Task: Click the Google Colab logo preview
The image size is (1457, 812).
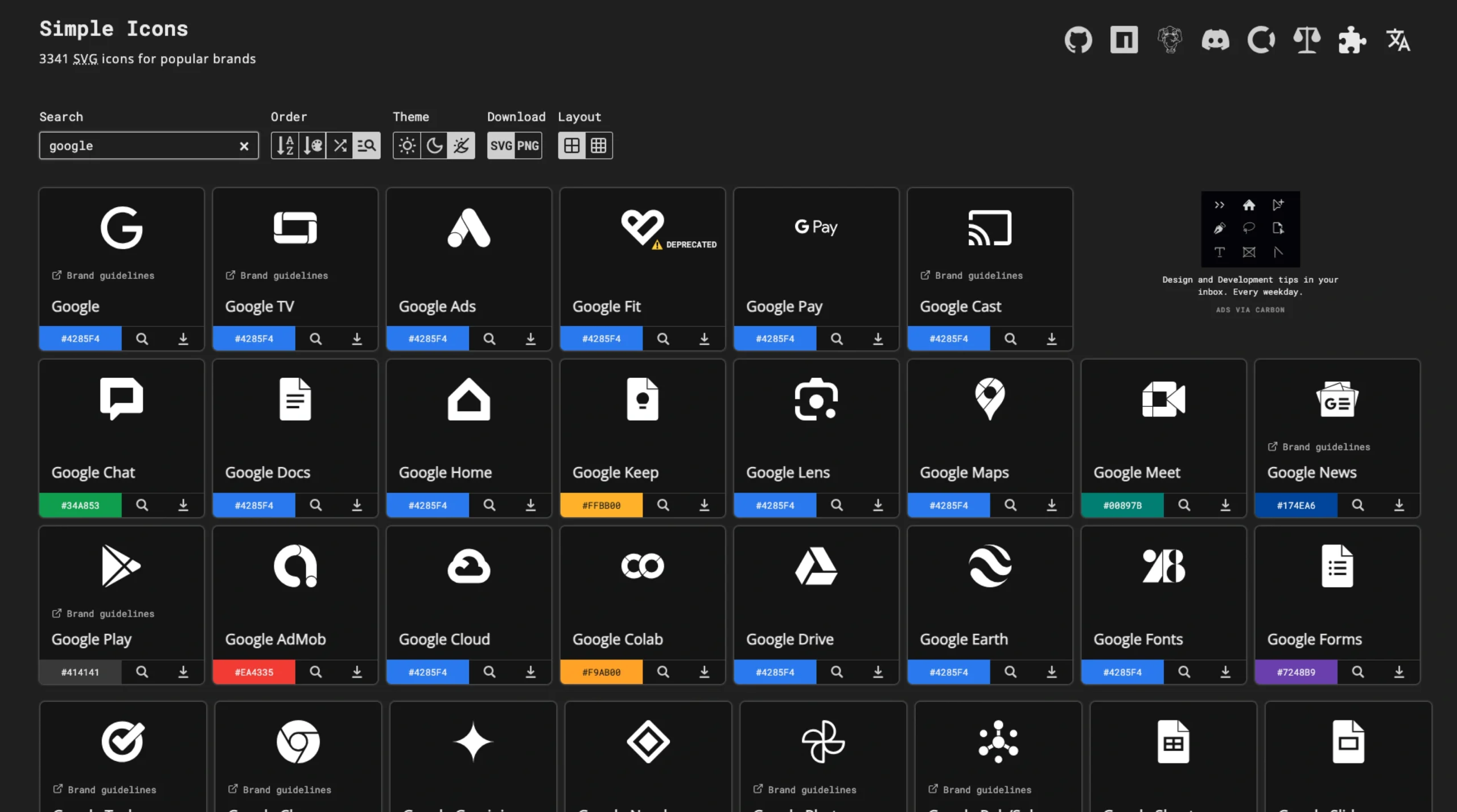Action: [643, 566]
